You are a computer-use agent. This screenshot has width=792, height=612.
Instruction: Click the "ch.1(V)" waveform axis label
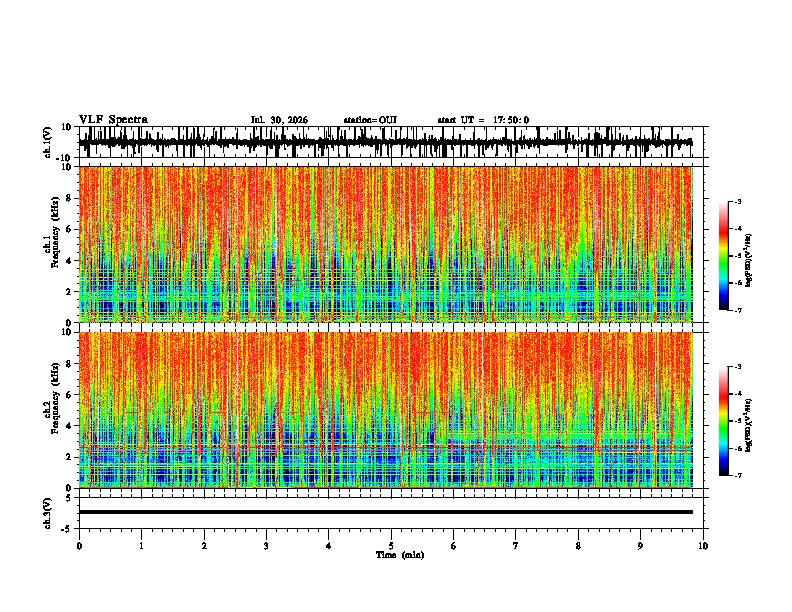(48, 142)
